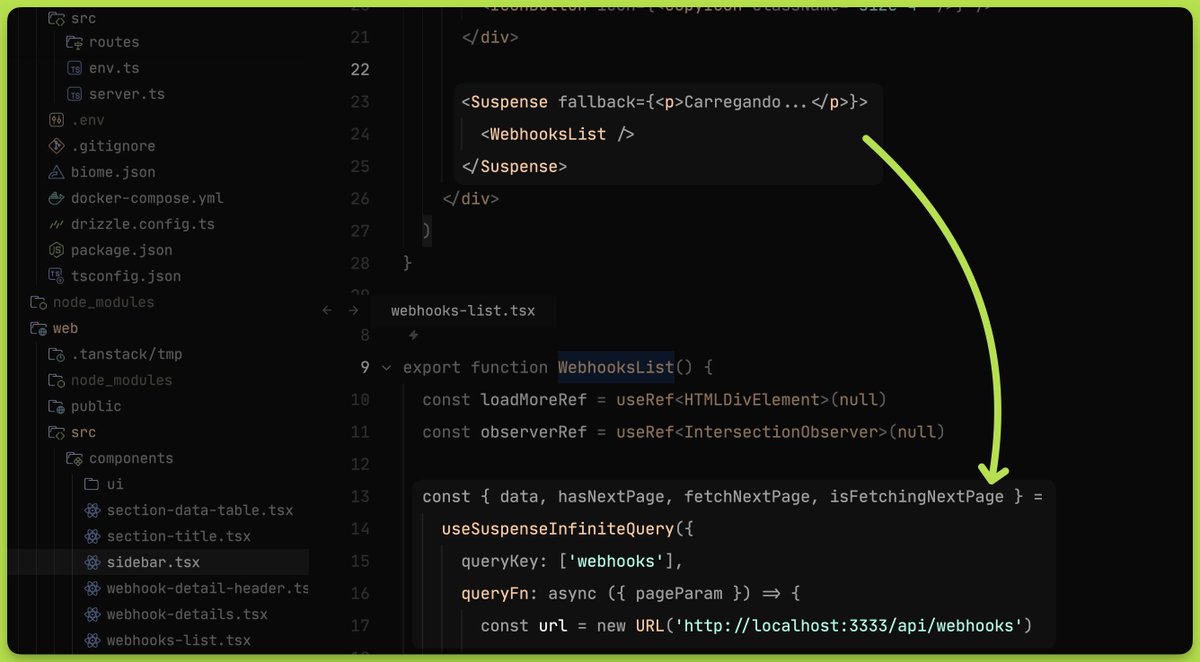Open section-title.tsx file
Screen dimensions: 1200x662
[x=179, y=536]
